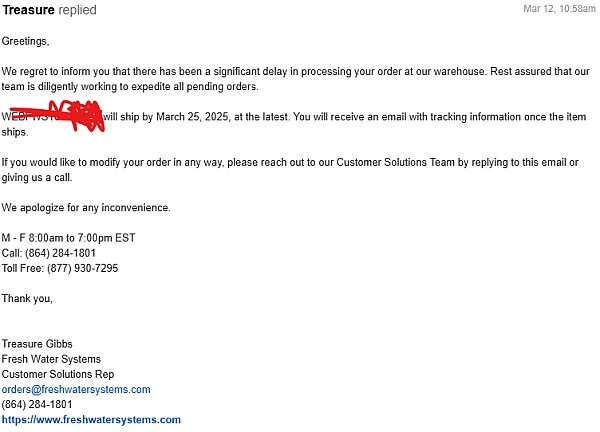Click the Mar 12, 10:58am timestamp
The width and height of the screenshot is (600, 432).
(x=560, y=9)
